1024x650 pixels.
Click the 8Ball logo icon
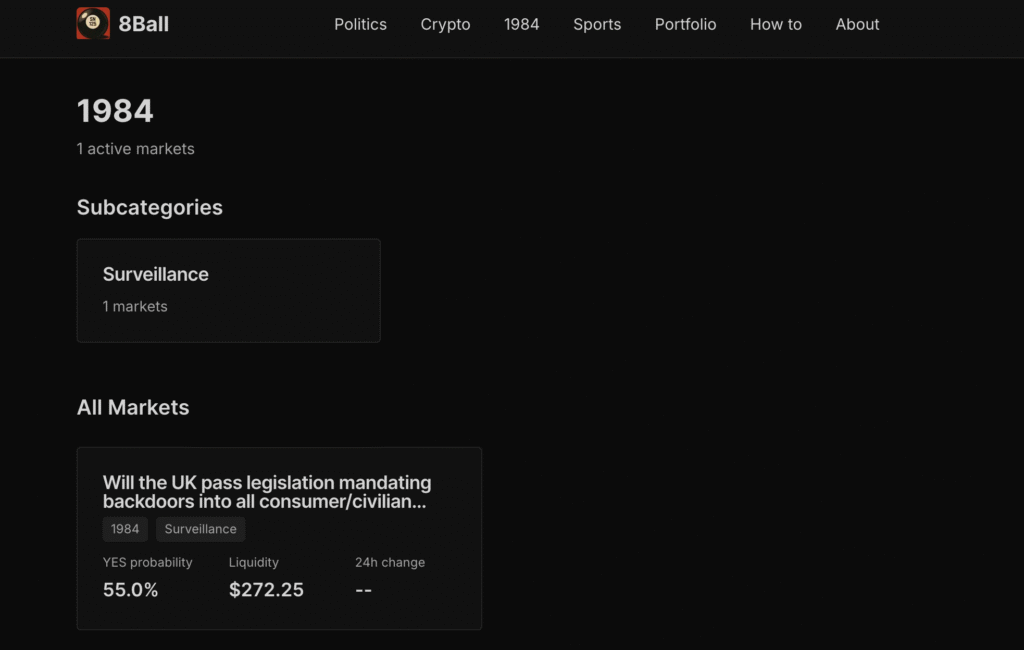(x=93, y=23)
